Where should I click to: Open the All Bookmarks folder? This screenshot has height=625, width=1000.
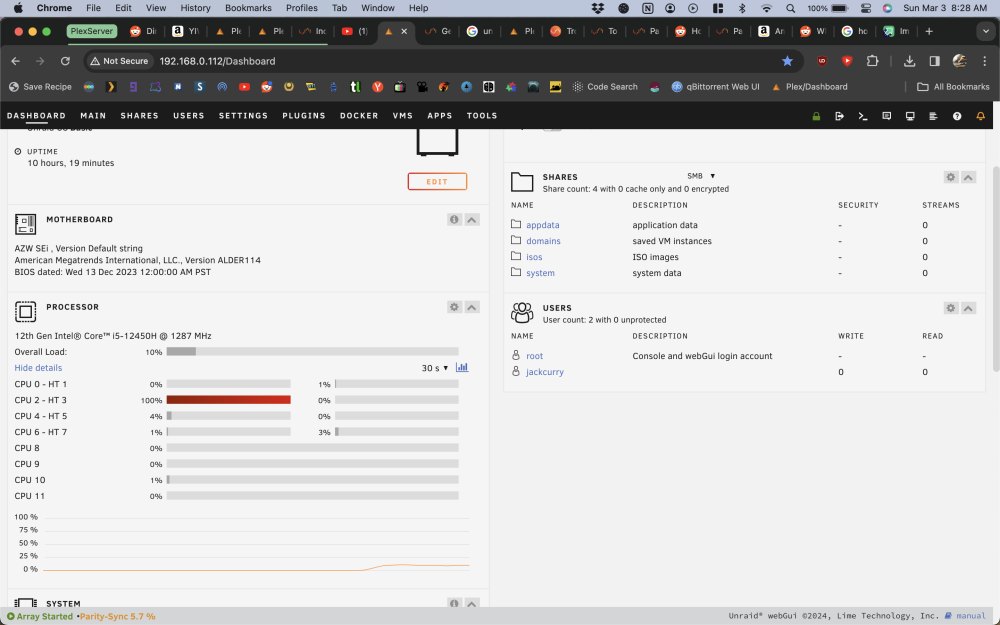pos(953,87)
